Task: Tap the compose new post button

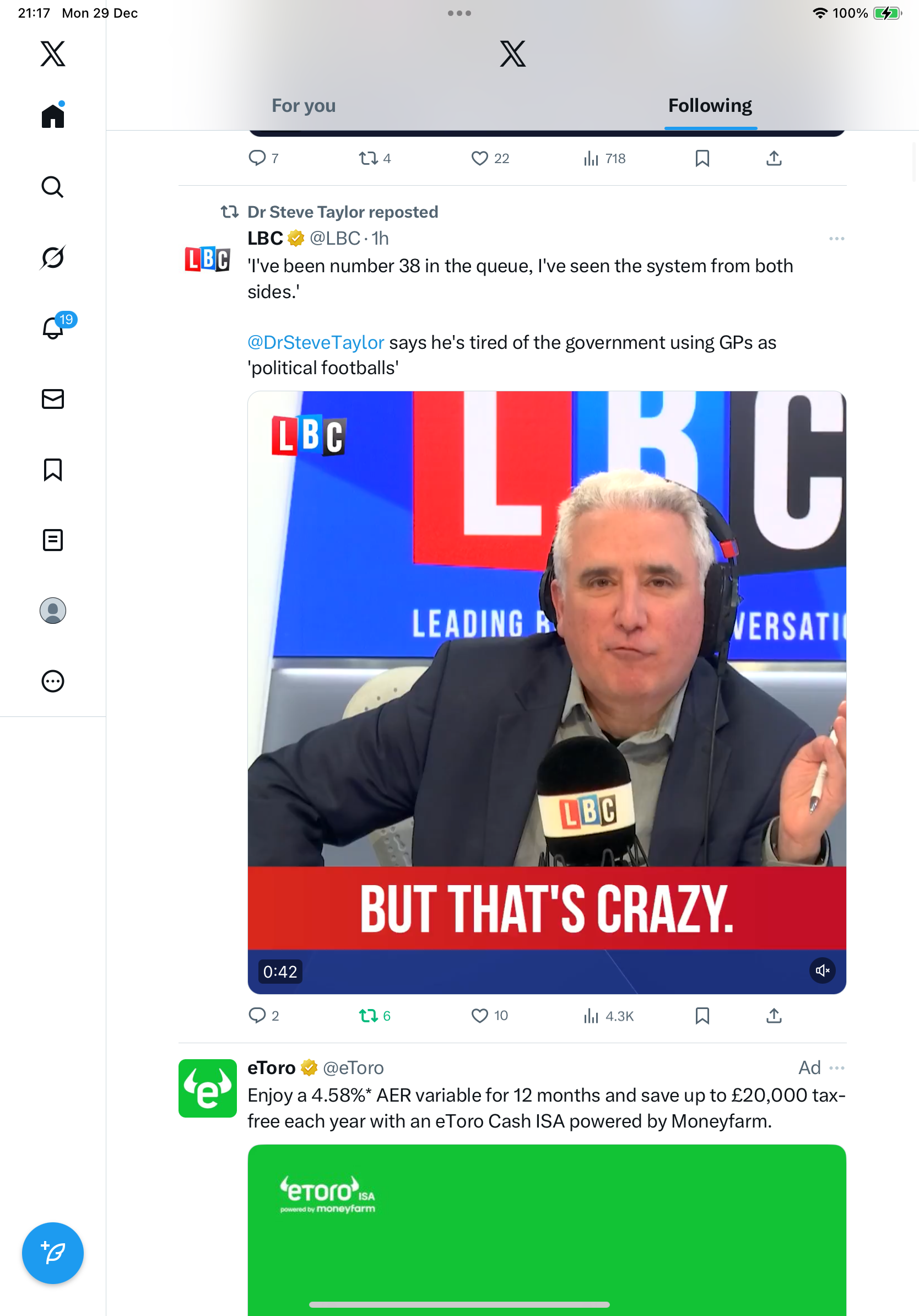Action: (x=53, y=1253)
